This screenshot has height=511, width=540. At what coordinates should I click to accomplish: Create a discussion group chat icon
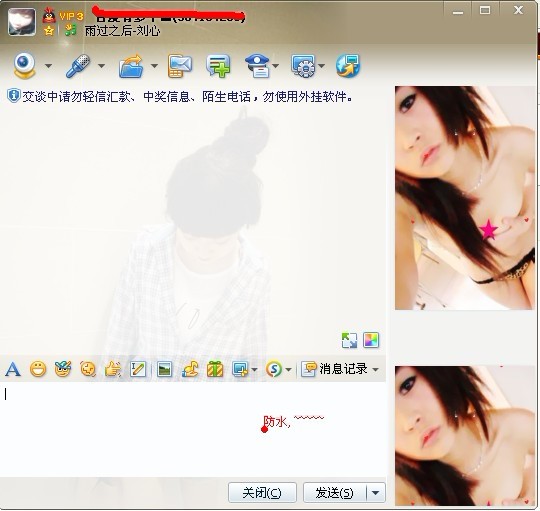coord(218,66)
